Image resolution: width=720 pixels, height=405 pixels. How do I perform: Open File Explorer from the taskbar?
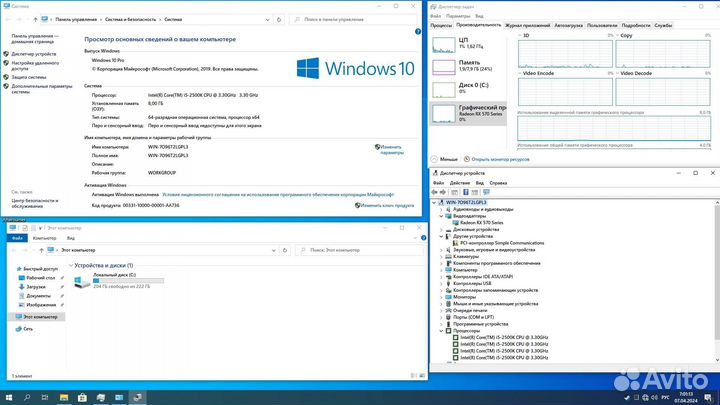tap(64, 397)
